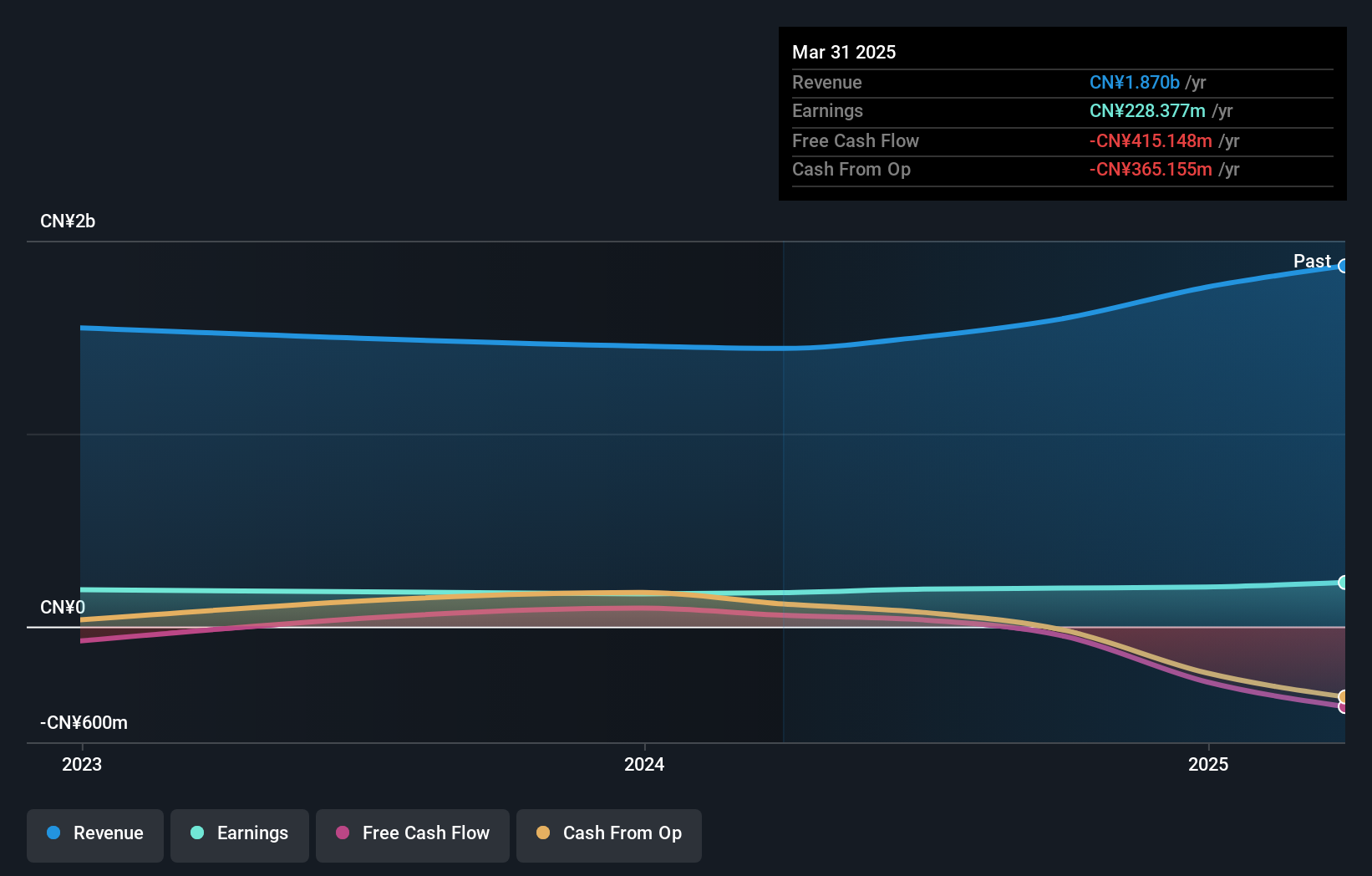Viewport: 1372px width, 876px height.
Task: Toggle the Revenue legend button
Action: [x=95, y=834]
